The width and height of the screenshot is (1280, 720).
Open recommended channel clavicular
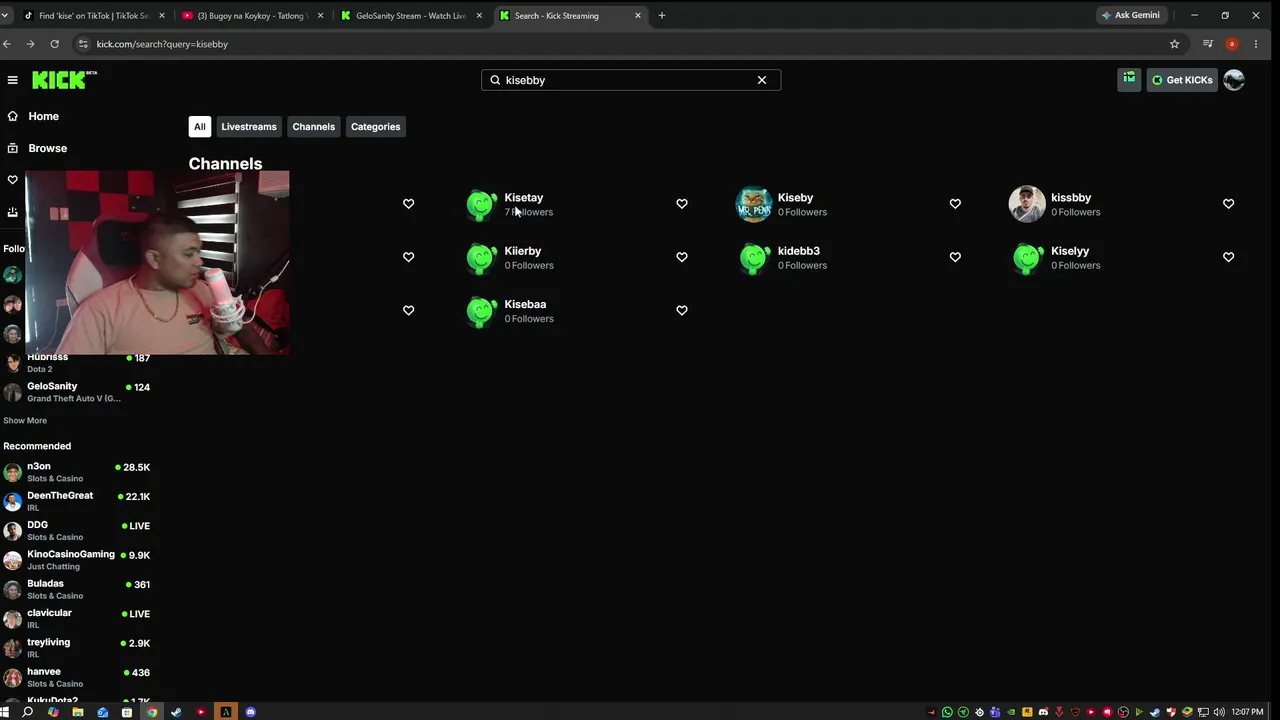pos(77,618)
